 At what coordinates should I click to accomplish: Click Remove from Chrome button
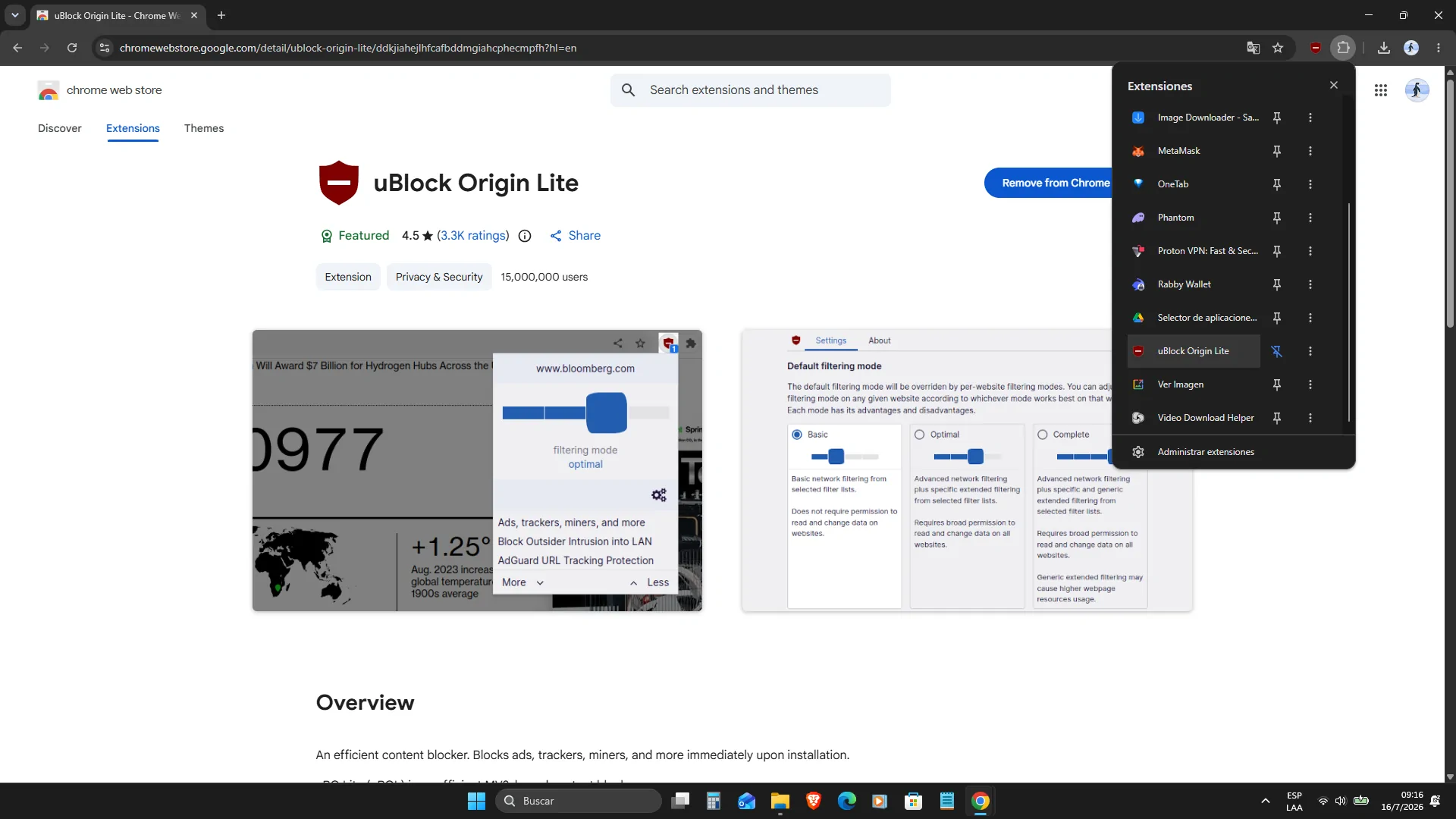1050,183
